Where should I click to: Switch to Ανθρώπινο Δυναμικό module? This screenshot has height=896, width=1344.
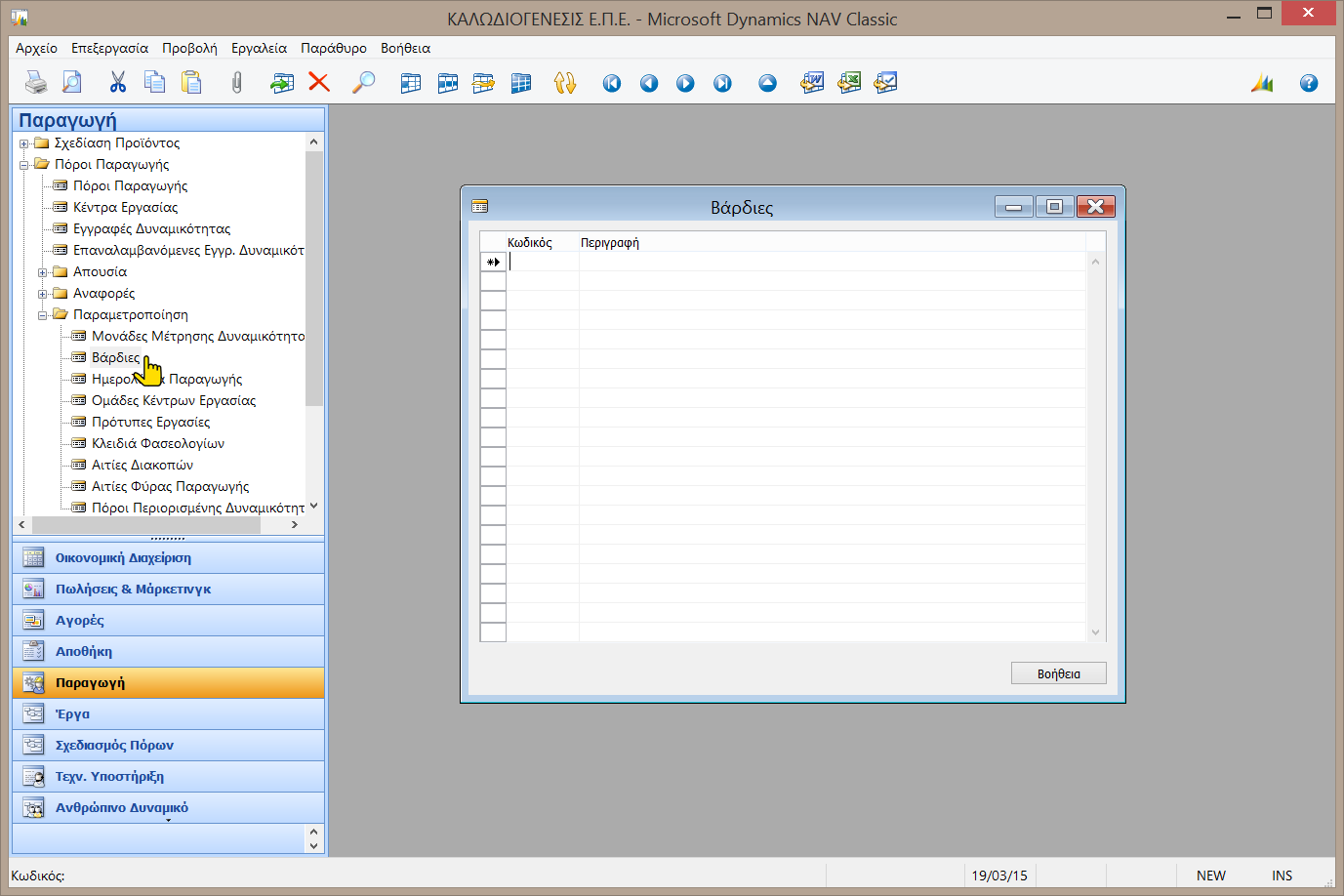(x=168, y=808)
